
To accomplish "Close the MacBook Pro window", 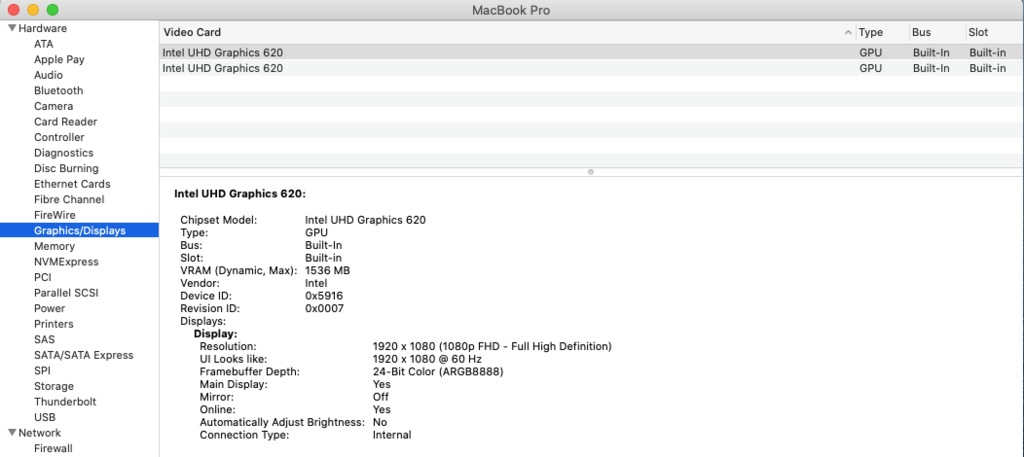I will 13,10.
